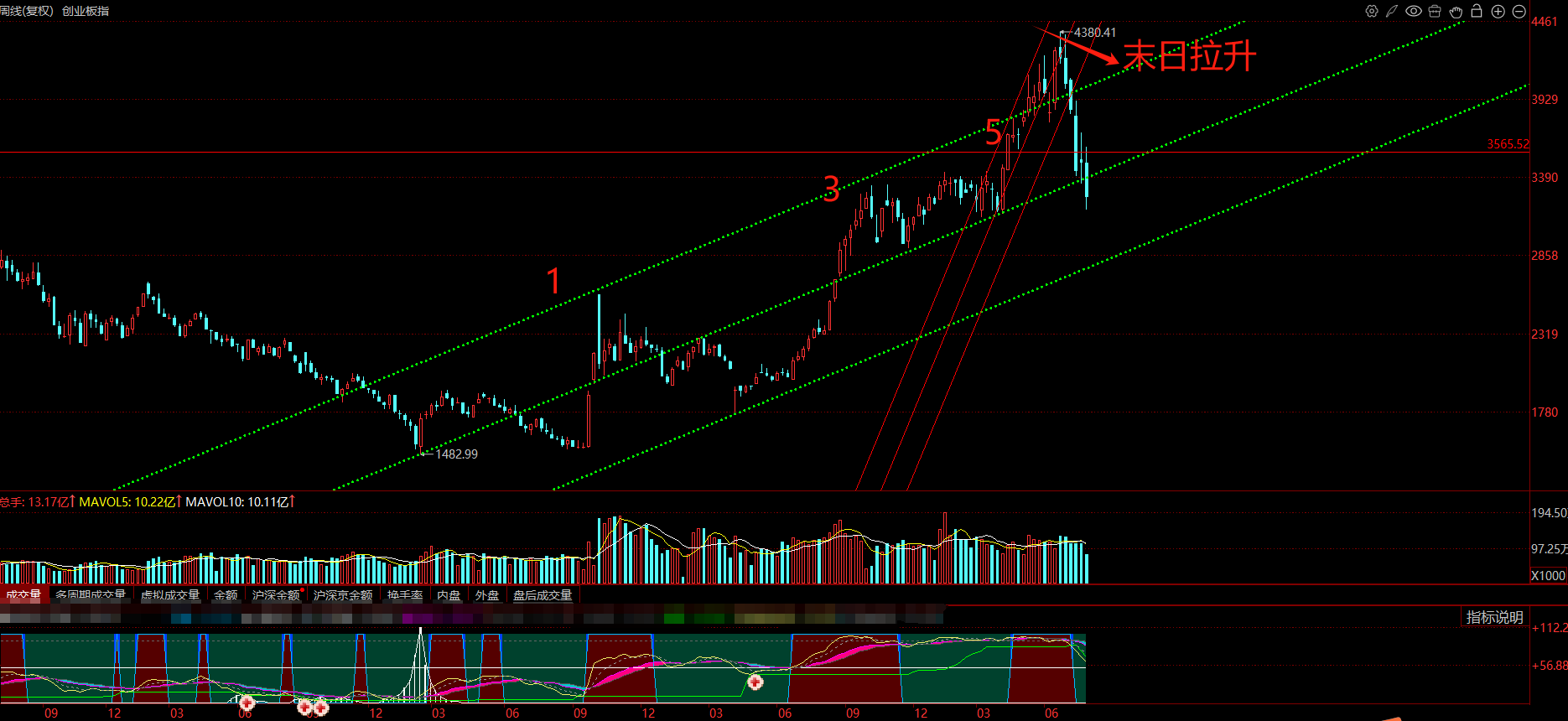Open the 外盘 tab
The width and height of the screenshot is (1568, 721).
[x=487, y=595]
